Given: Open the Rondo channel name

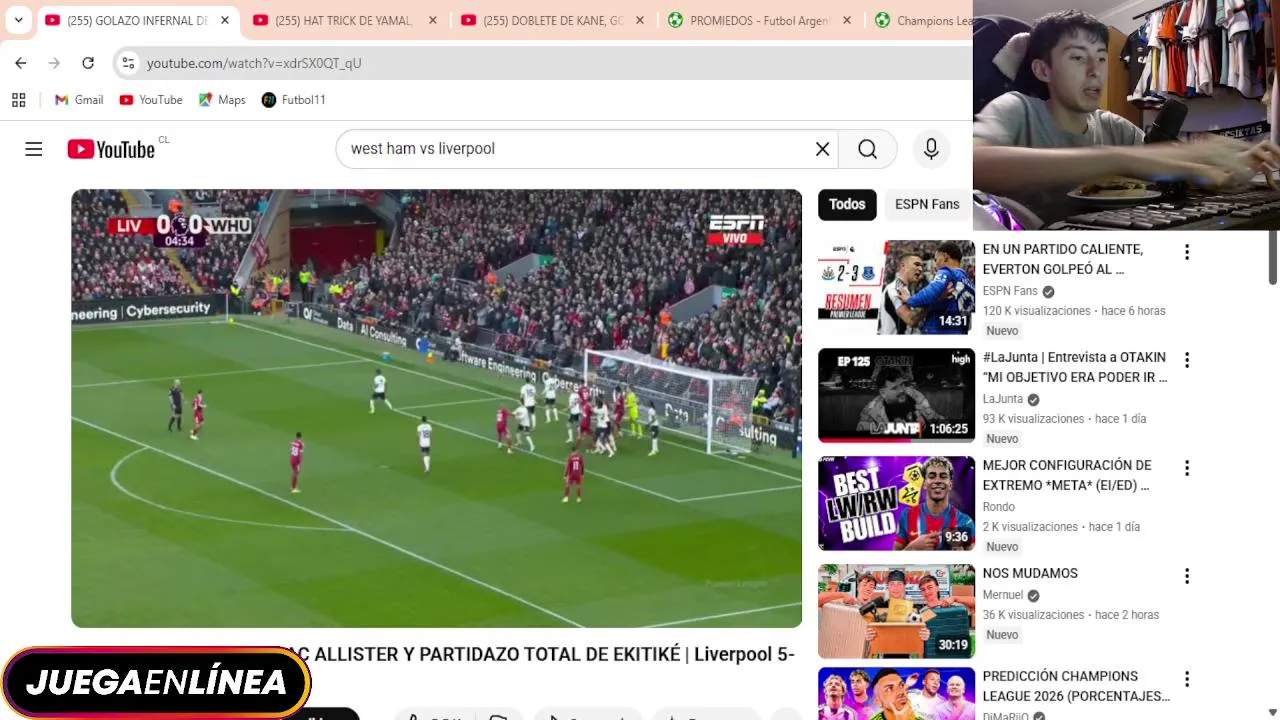Looking at the screenshot, I should tap(998, 507).
